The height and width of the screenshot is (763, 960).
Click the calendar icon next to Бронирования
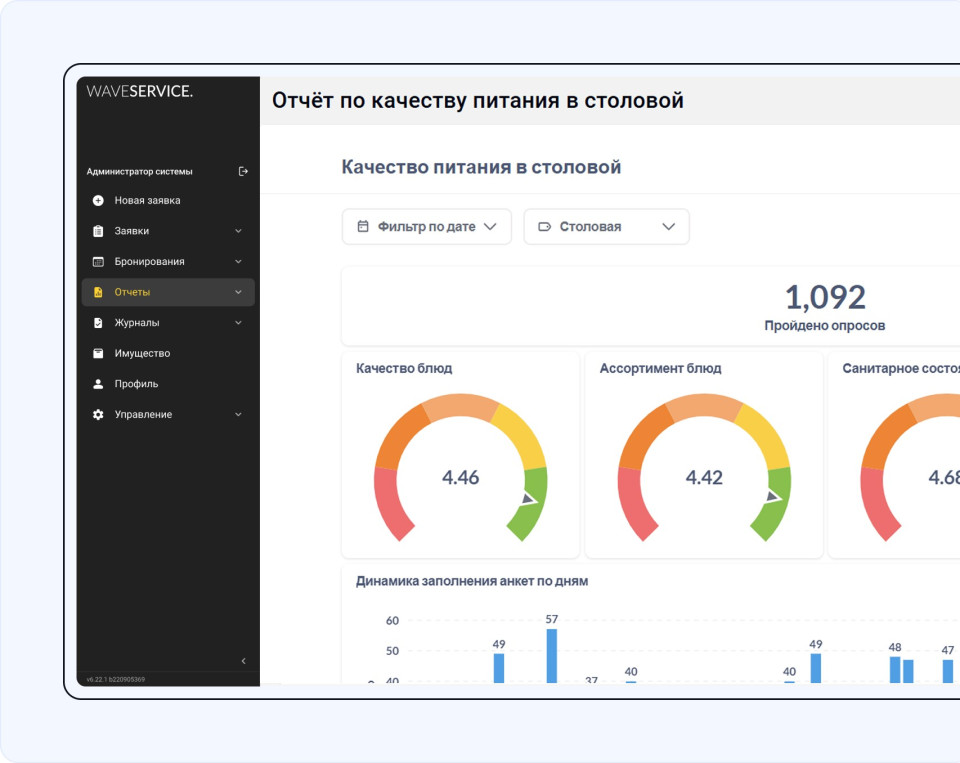[98, 262]
